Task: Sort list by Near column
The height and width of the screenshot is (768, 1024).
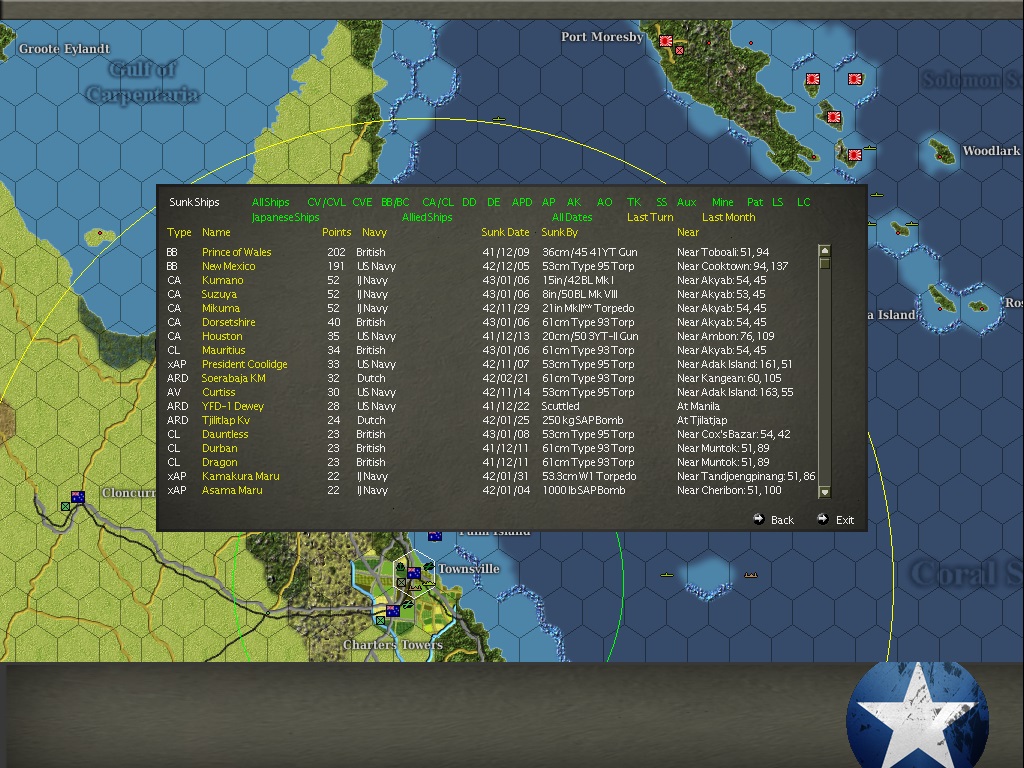Action: coord(688,232)
